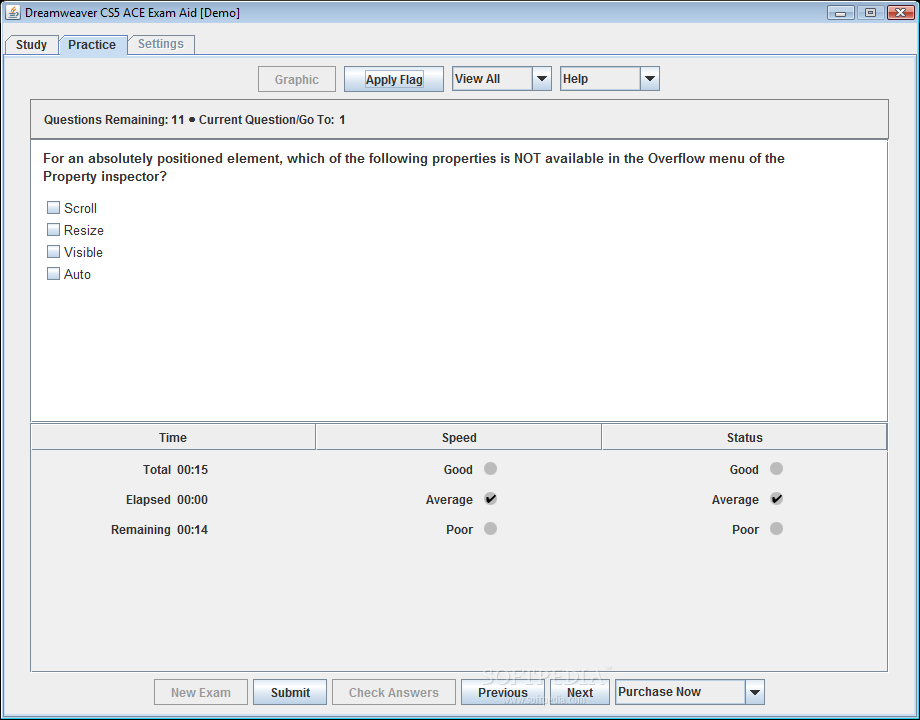Check the Resize answer option
The height and width of the screenshot is (720, 920).
click(x=53, y=229)
